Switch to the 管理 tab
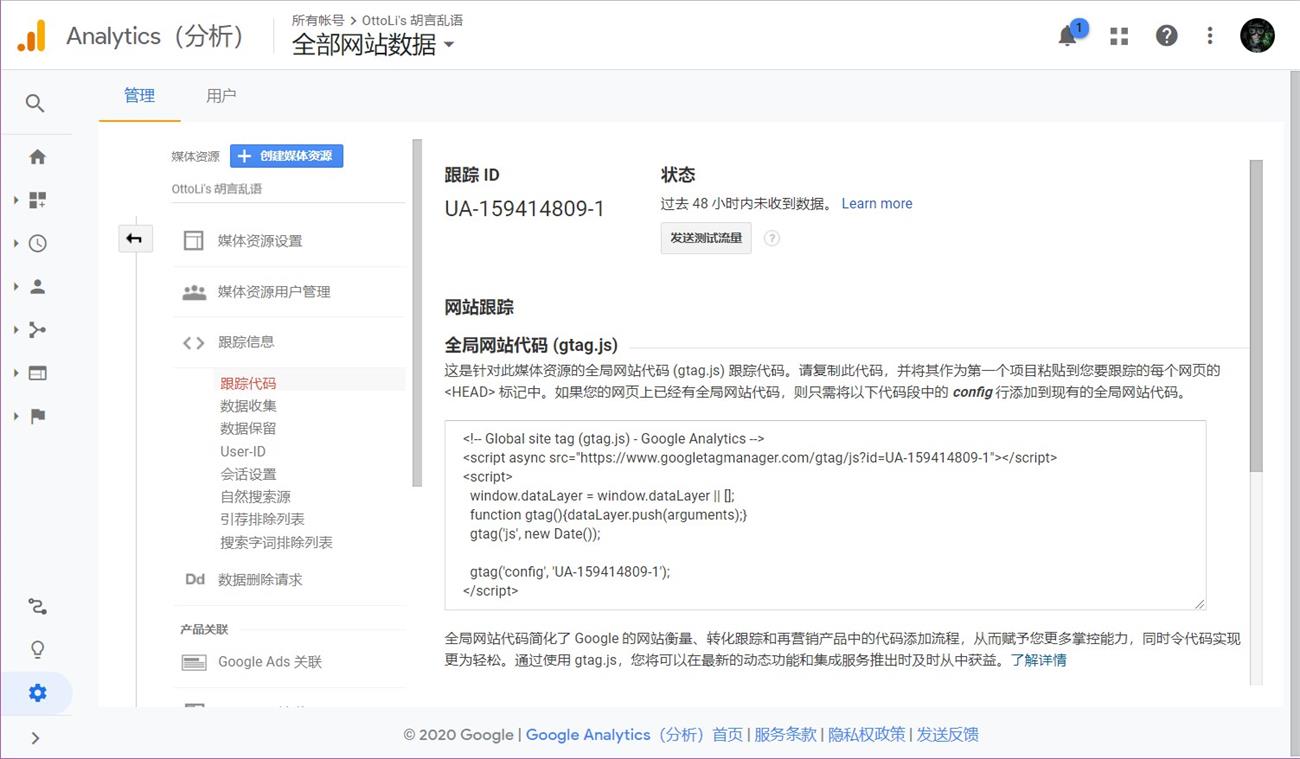The image size is (1300, 759). pos(139,96)
